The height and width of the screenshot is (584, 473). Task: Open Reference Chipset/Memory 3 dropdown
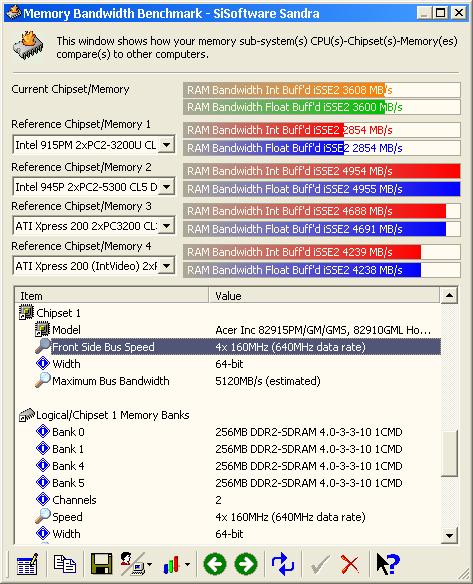coord(166,225)
